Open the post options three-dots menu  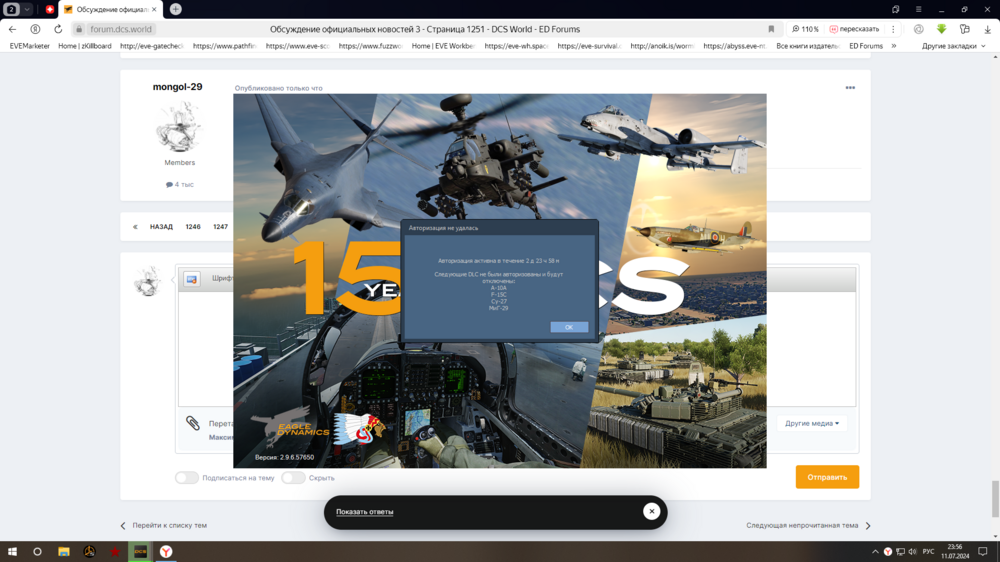[x=850, y=88]
